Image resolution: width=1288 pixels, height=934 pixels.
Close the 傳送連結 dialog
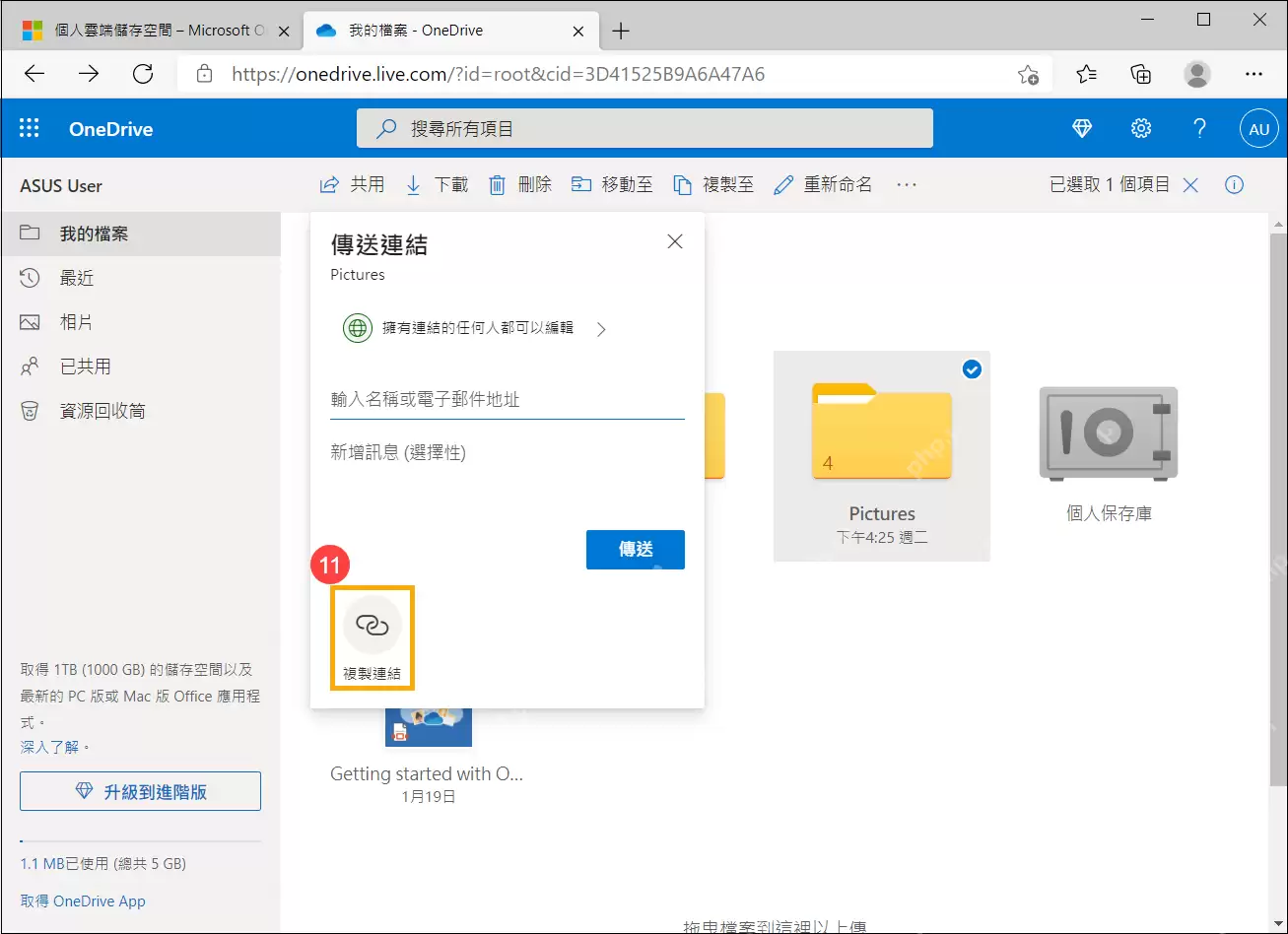[675, 241]
